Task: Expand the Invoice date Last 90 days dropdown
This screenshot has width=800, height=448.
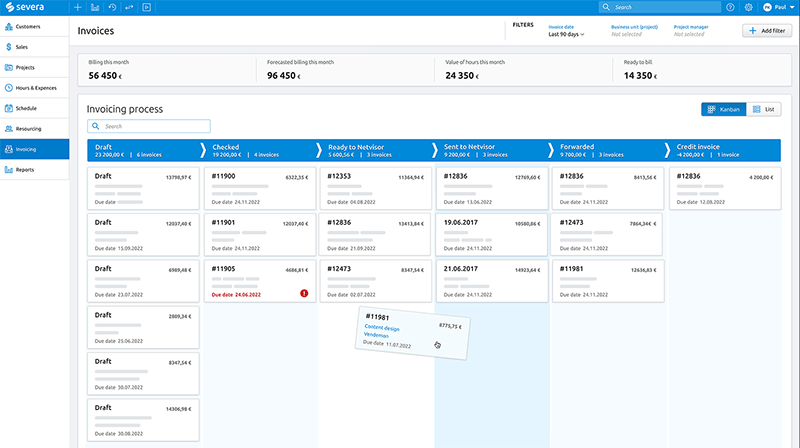Action: pos(566,34)
